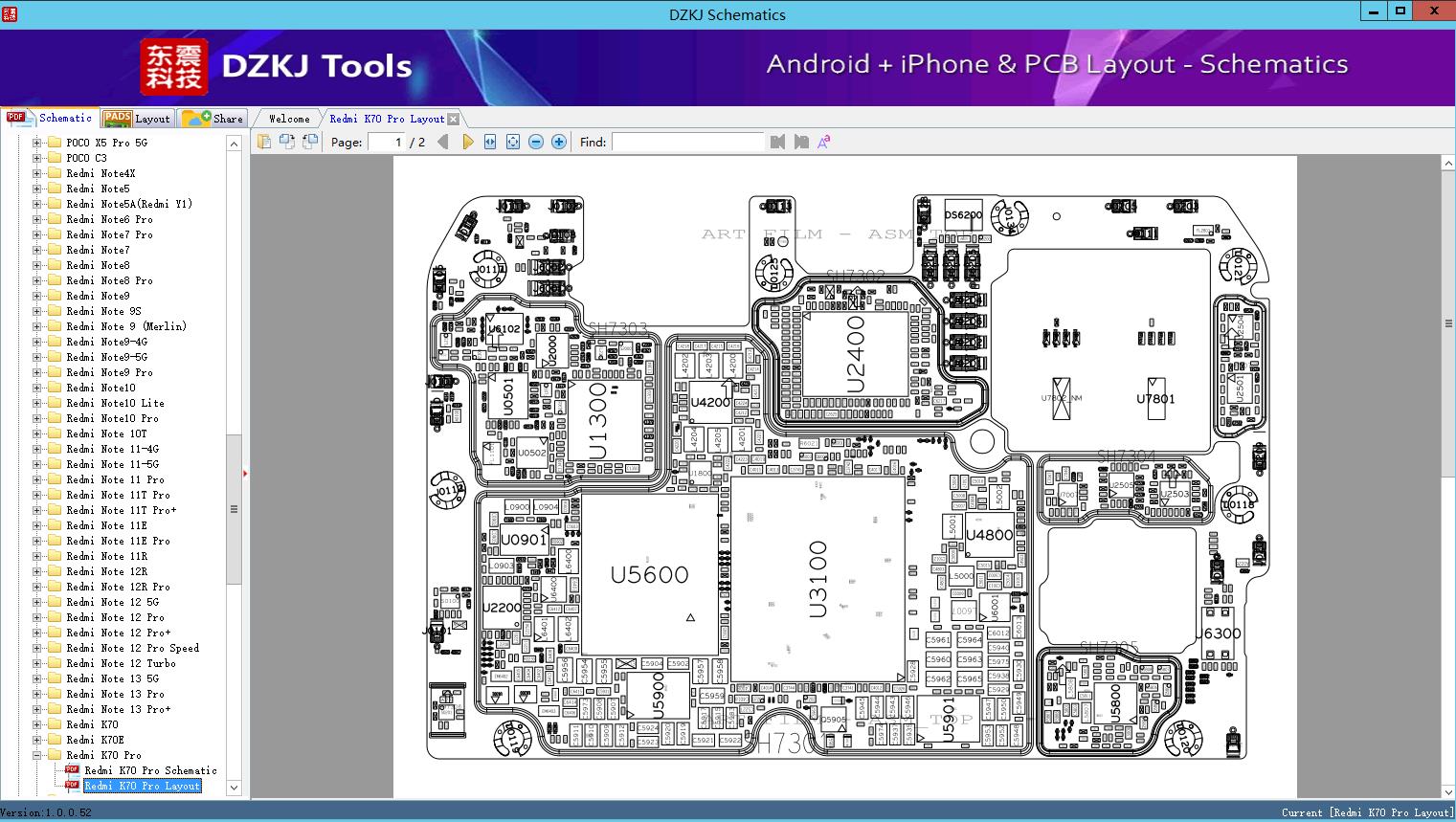The height and width of the screenshot is (822, 1456).
Task: Expand the Redmi Note8 Pro tree node
Action: pos(37,280)
